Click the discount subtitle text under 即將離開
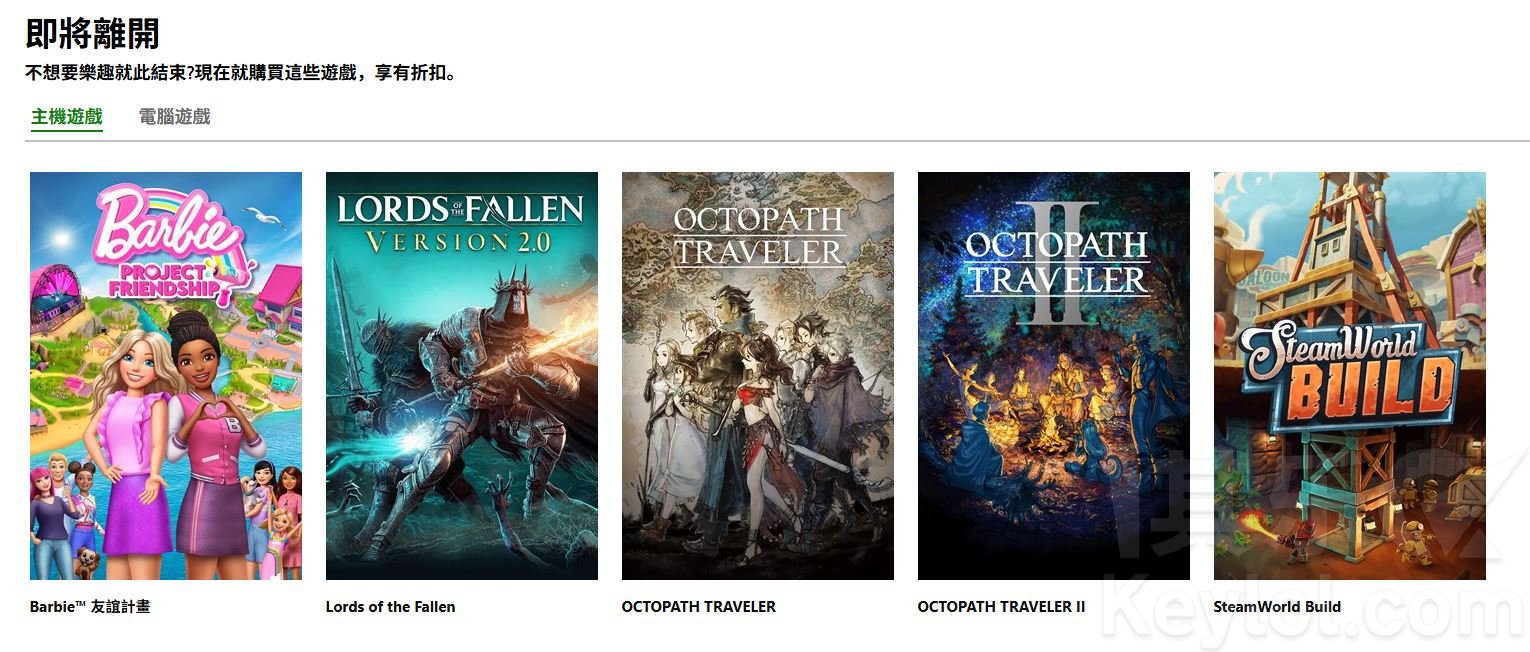The image size is (1530, 652). 241,73
